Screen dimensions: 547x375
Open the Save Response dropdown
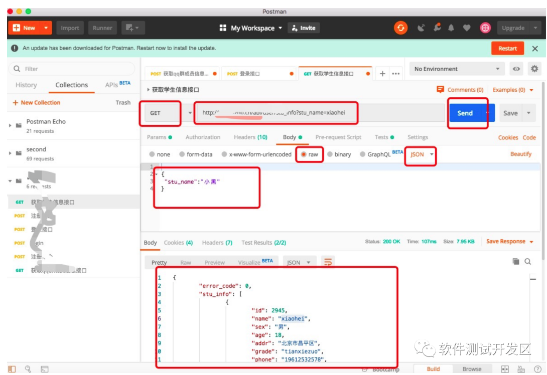click(510, 241)
